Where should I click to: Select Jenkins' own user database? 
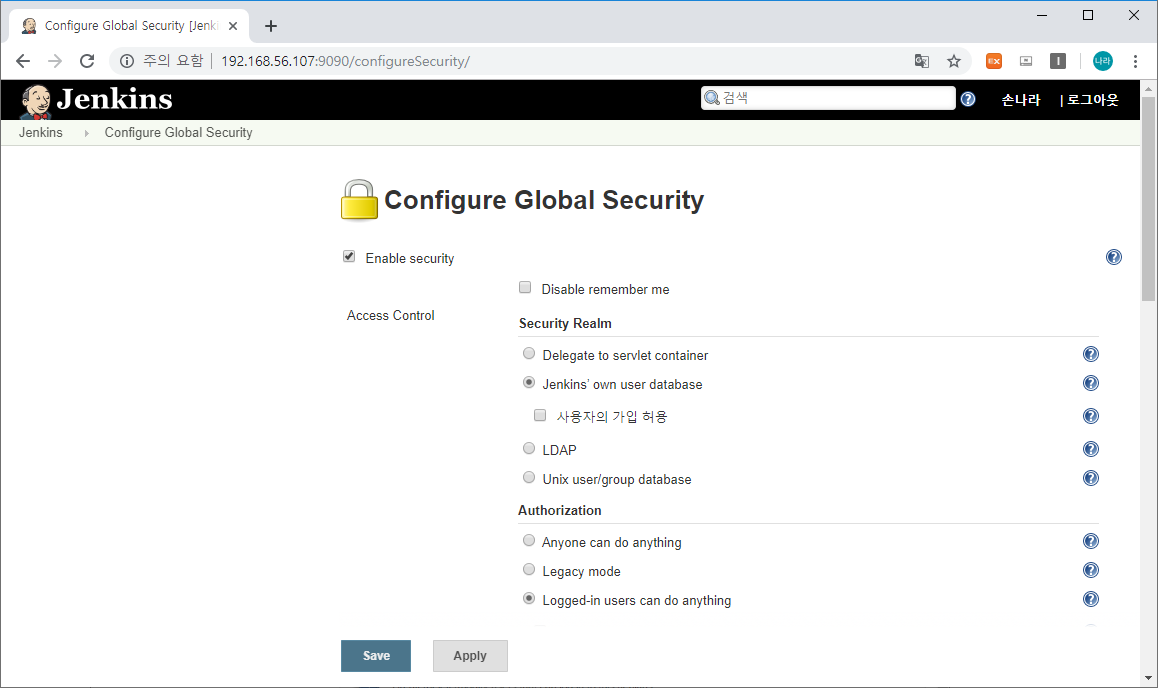(x=529, y=382)
